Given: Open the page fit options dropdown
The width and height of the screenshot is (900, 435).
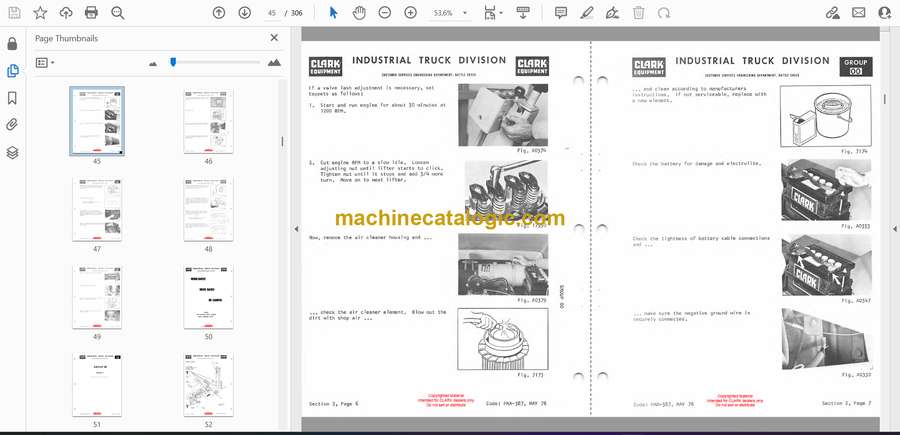Looking at the screenshot, I should [x=492, y=13].
